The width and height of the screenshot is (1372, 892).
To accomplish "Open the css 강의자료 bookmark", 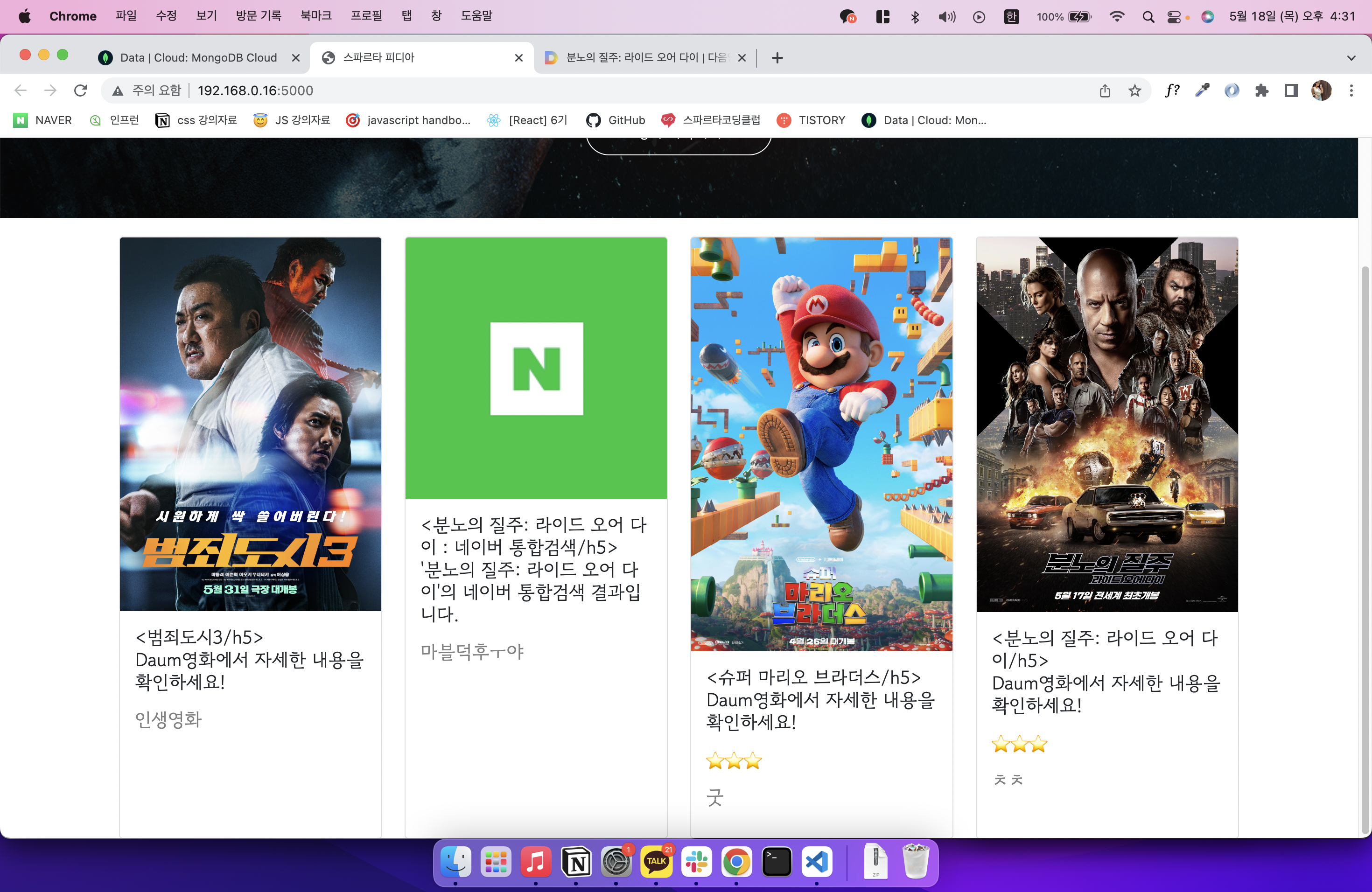I will [196, 120].
